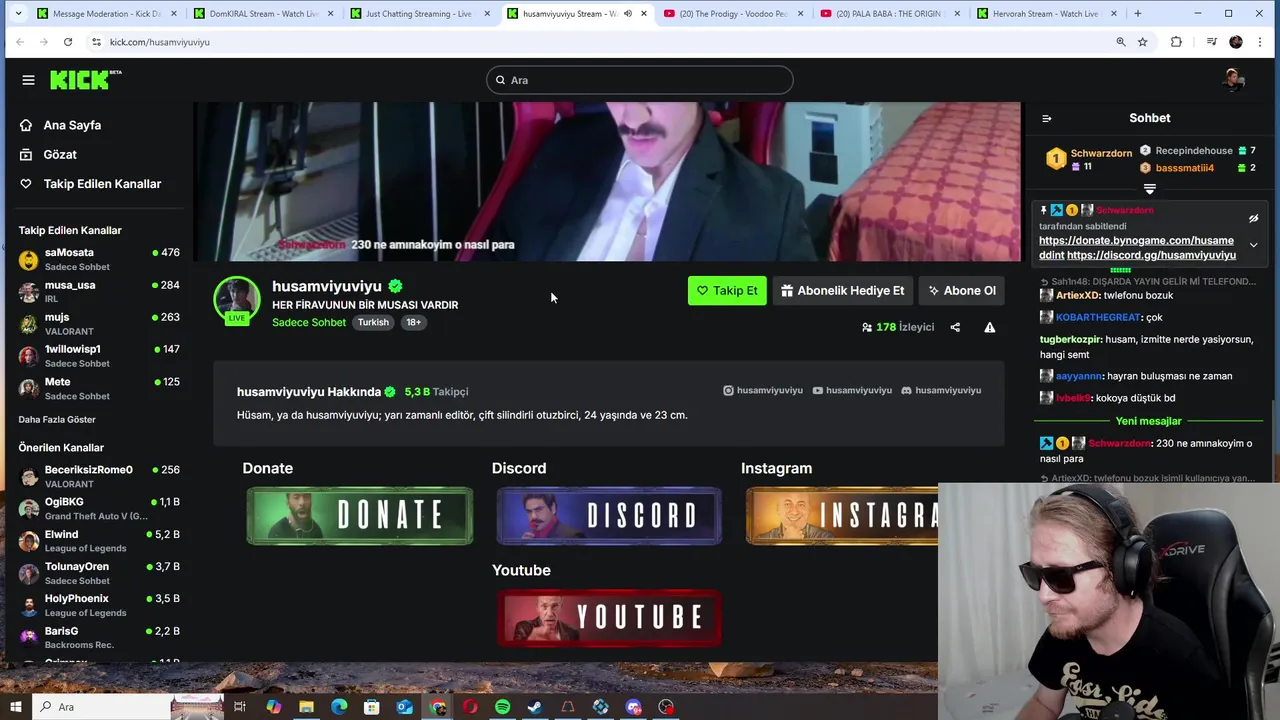The height and width of the screenshot is (720, 1280).
Task: Click the DONATE banner image
Action: pos(360,516)
